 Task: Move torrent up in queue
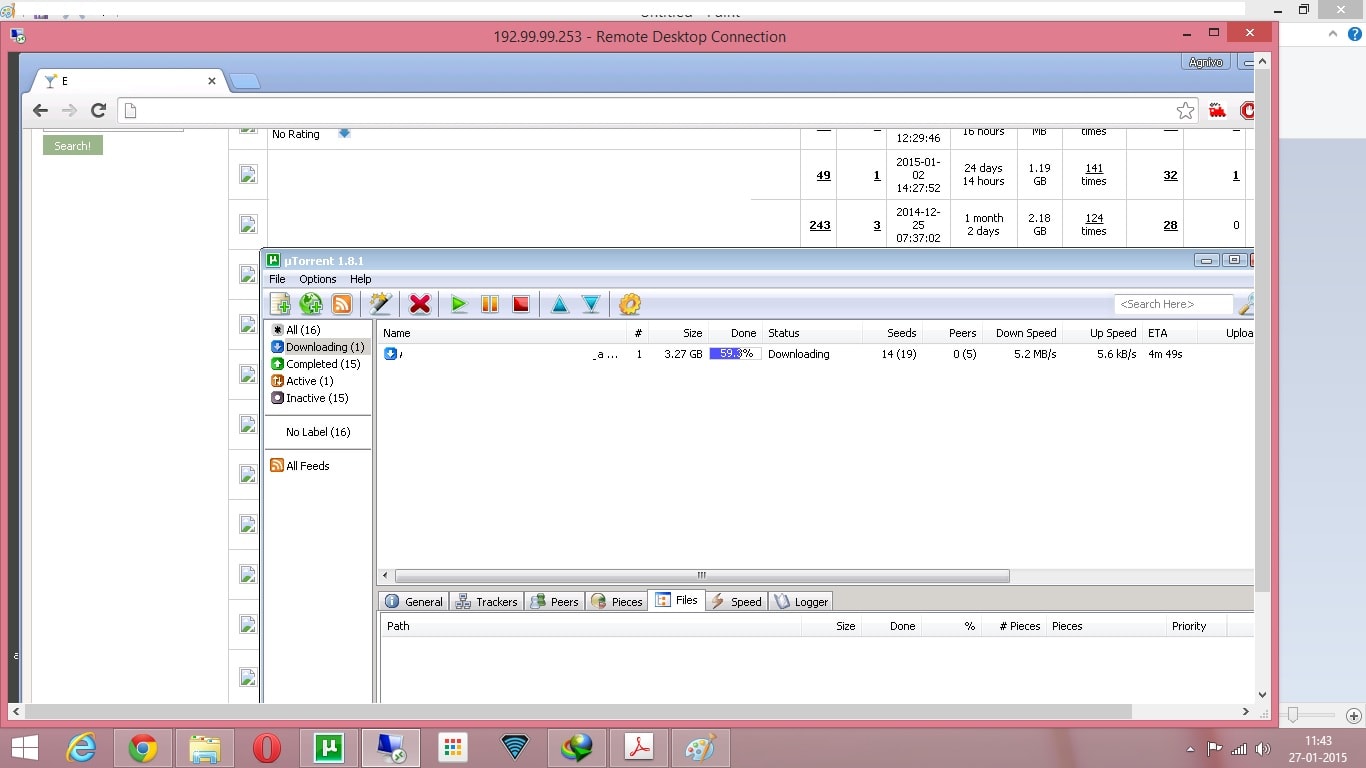pyautogui.click(x=560, y=304)
